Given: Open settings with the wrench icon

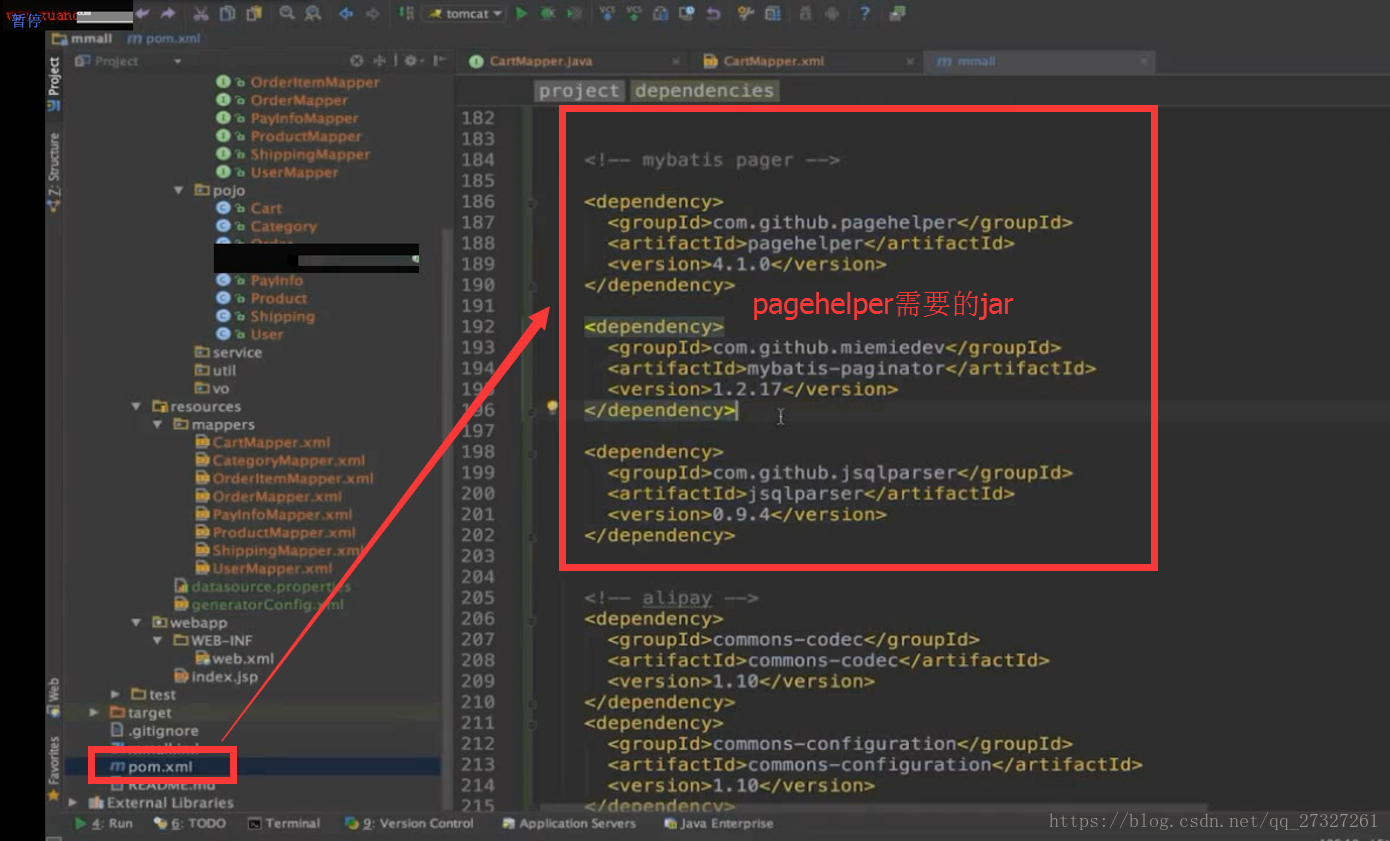Looking at the screenshot, I should click(746, 13).
